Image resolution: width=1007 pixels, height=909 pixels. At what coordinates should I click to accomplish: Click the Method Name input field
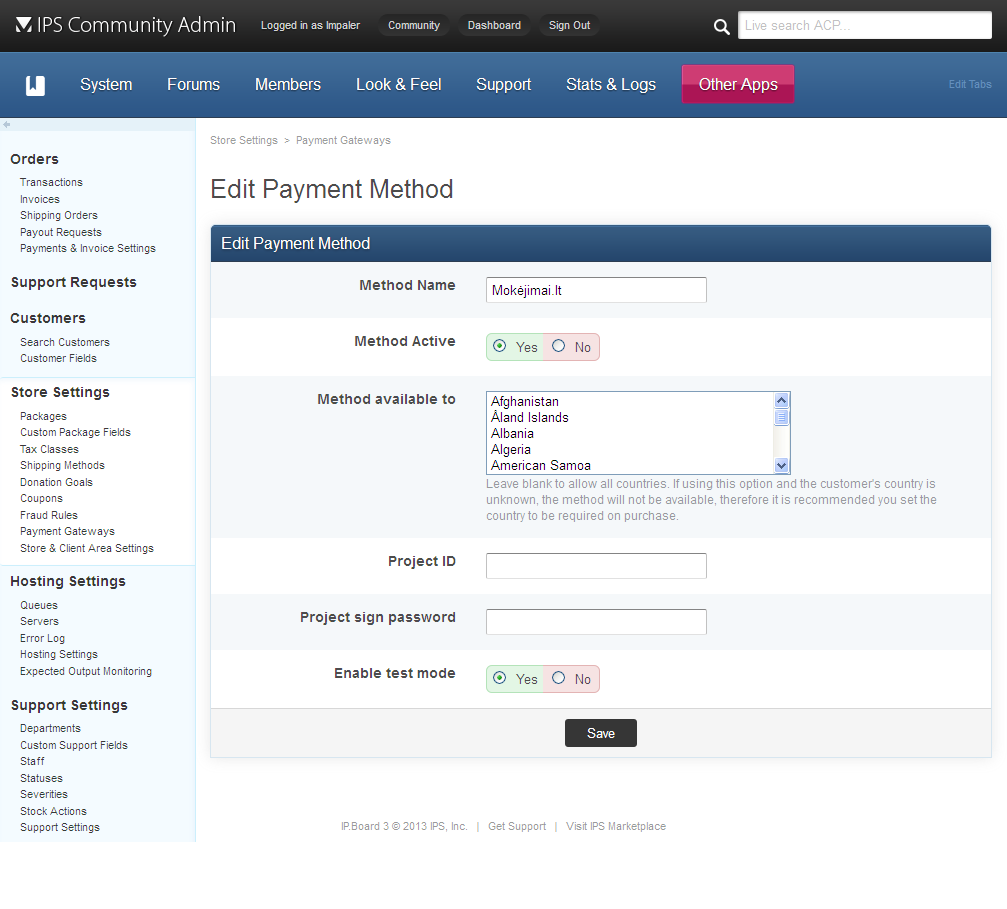tap(596, 290)
